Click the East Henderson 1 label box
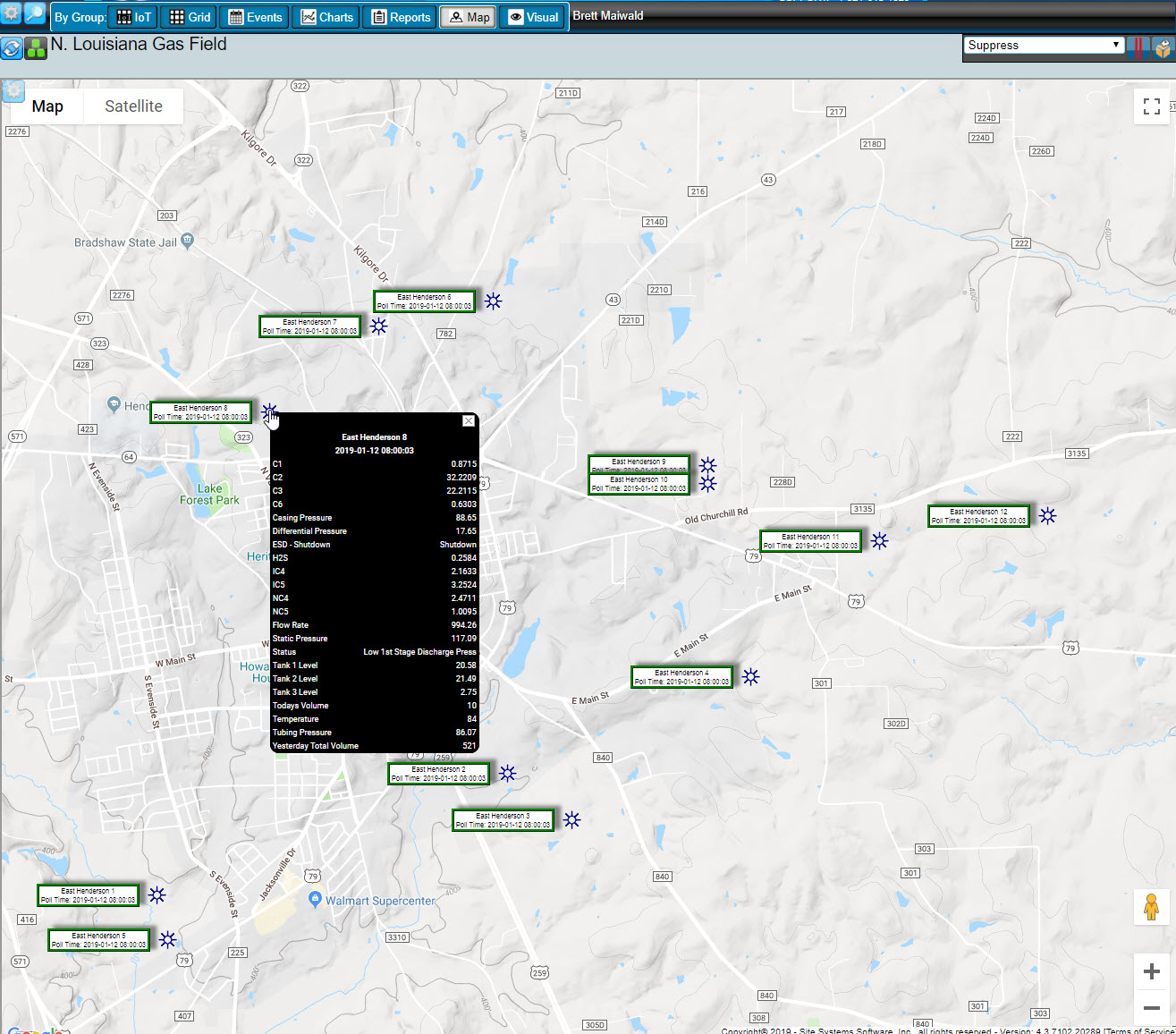Viewport: 1176px width, 1034px height. [x=88, y=895]
